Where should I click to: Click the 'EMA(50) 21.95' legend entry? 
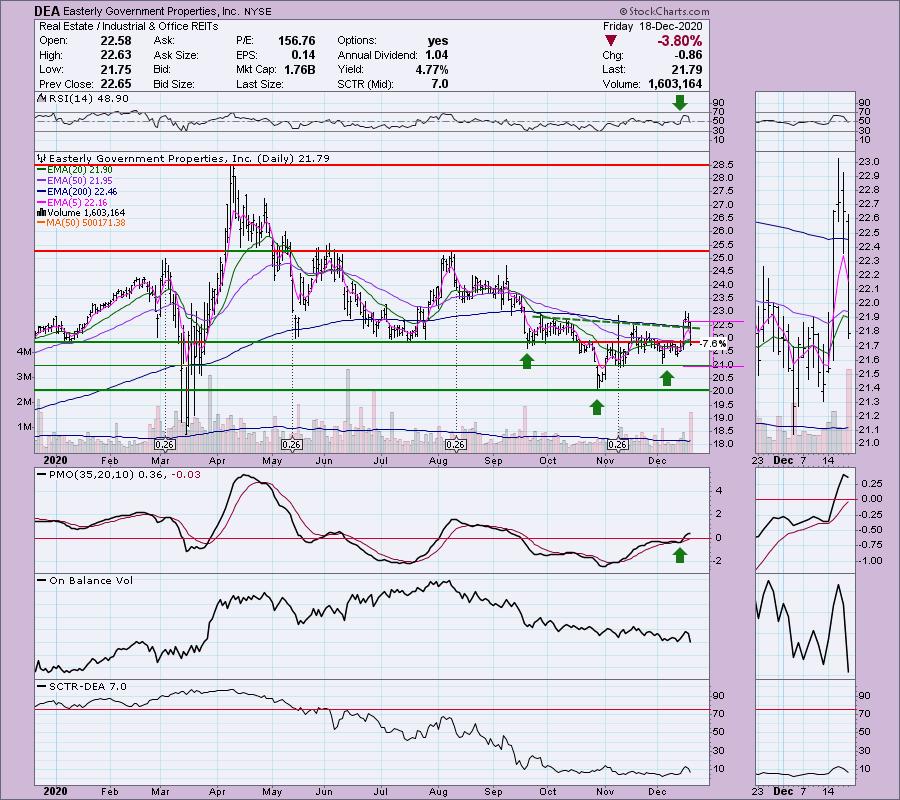[80, 180]
